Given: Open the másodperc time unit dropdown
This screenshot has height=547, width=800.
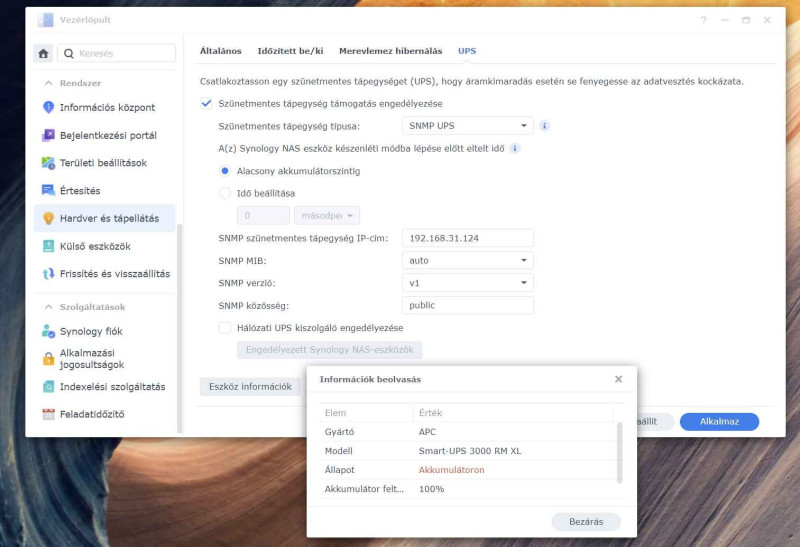Looking at the screenshot, I should click(327, 215).
